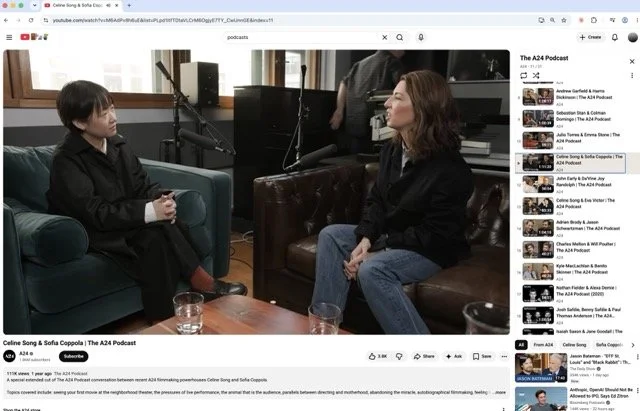Reload the page with refresh icon

pos(31,20)
